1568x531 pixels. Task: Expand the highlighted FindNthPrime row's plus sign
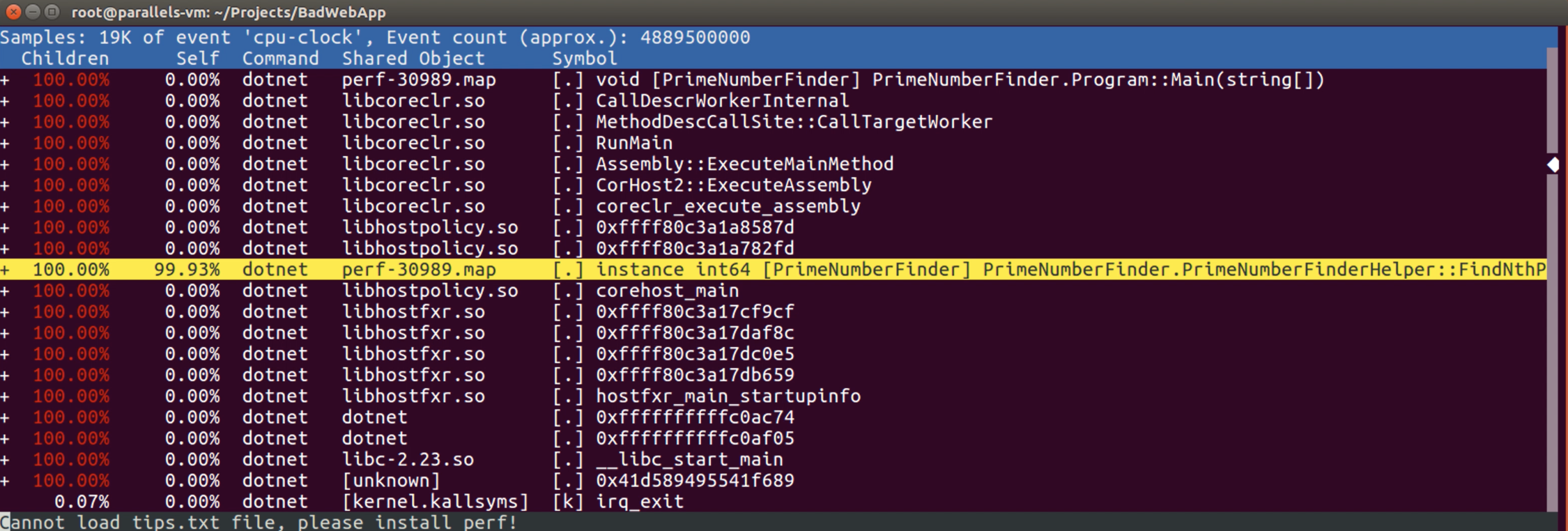[x=6, y=270]
